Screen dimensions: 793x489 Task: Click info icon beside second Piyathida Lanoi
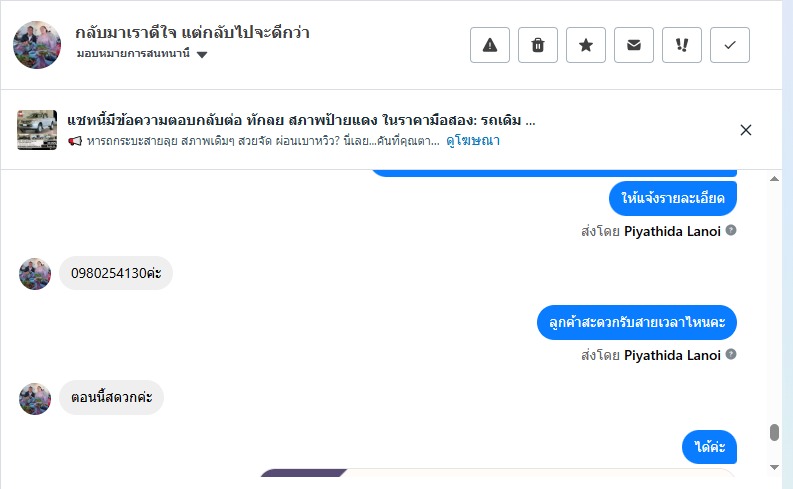click(x=731, y=355)
